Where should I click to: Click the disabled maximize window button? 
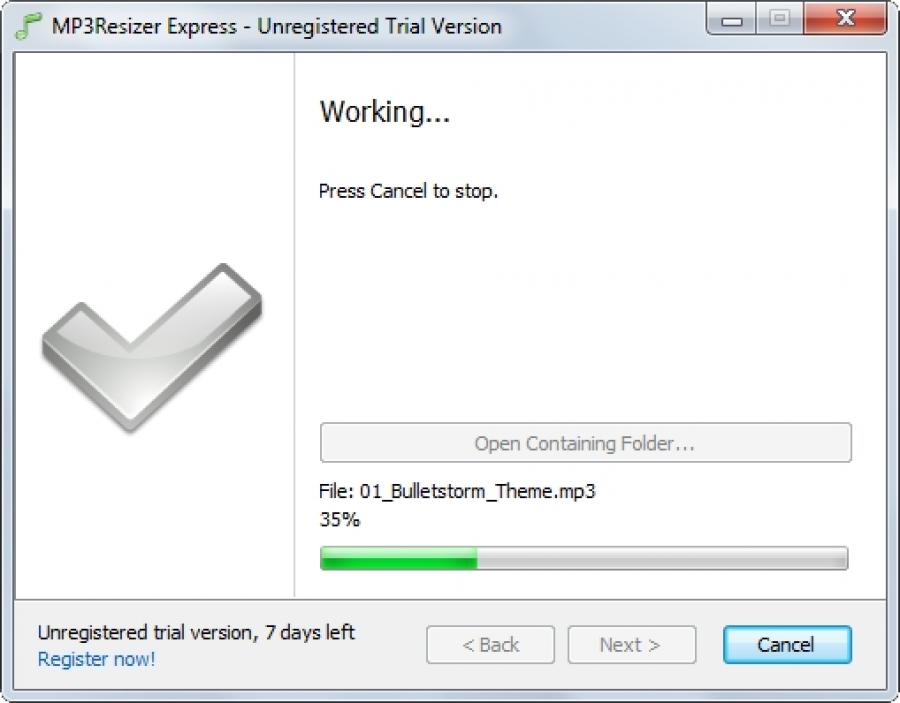[779, 19]
